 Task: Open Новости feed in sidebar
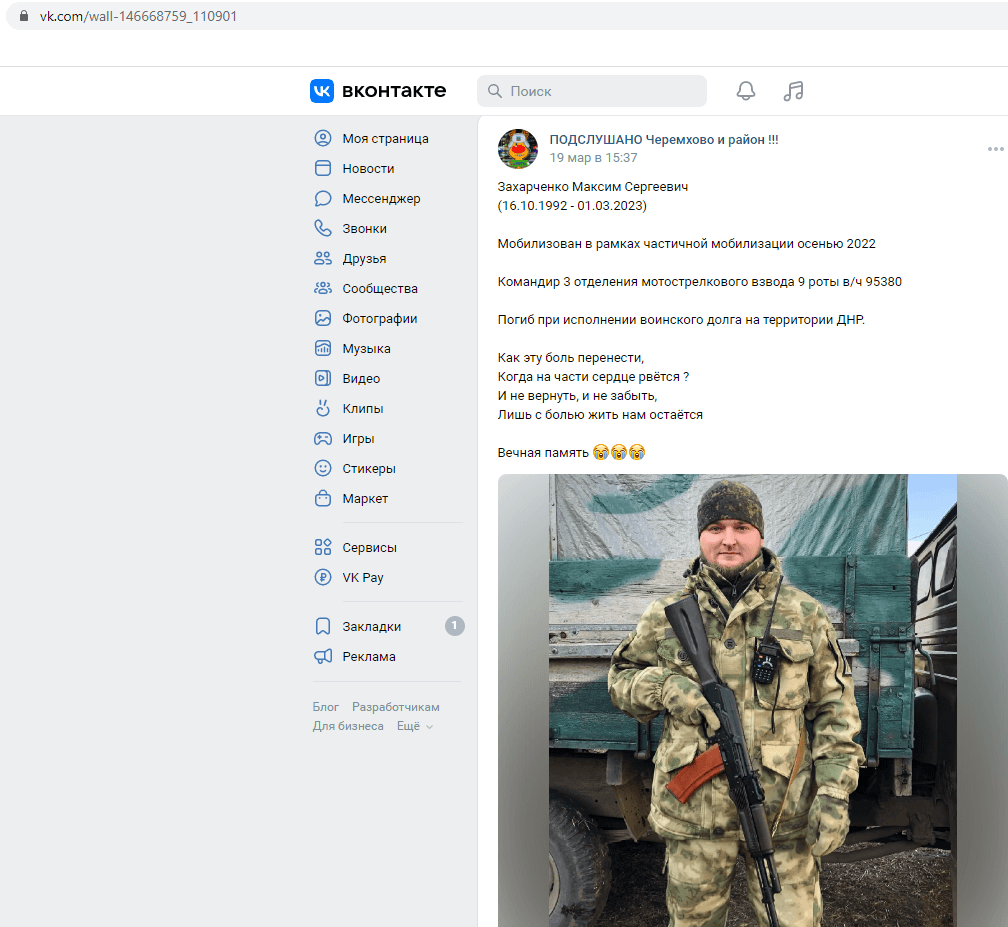point(368,169)
